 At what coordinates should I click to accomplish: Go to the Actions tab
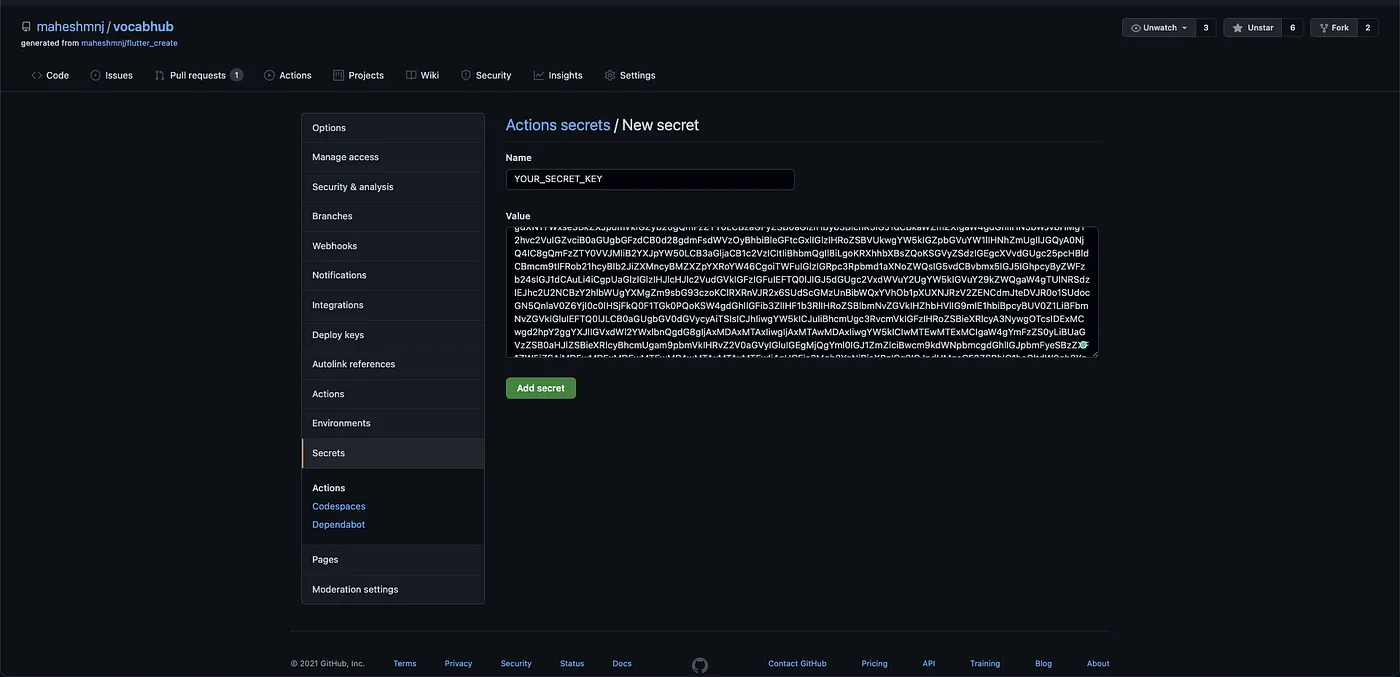point(288,75)
